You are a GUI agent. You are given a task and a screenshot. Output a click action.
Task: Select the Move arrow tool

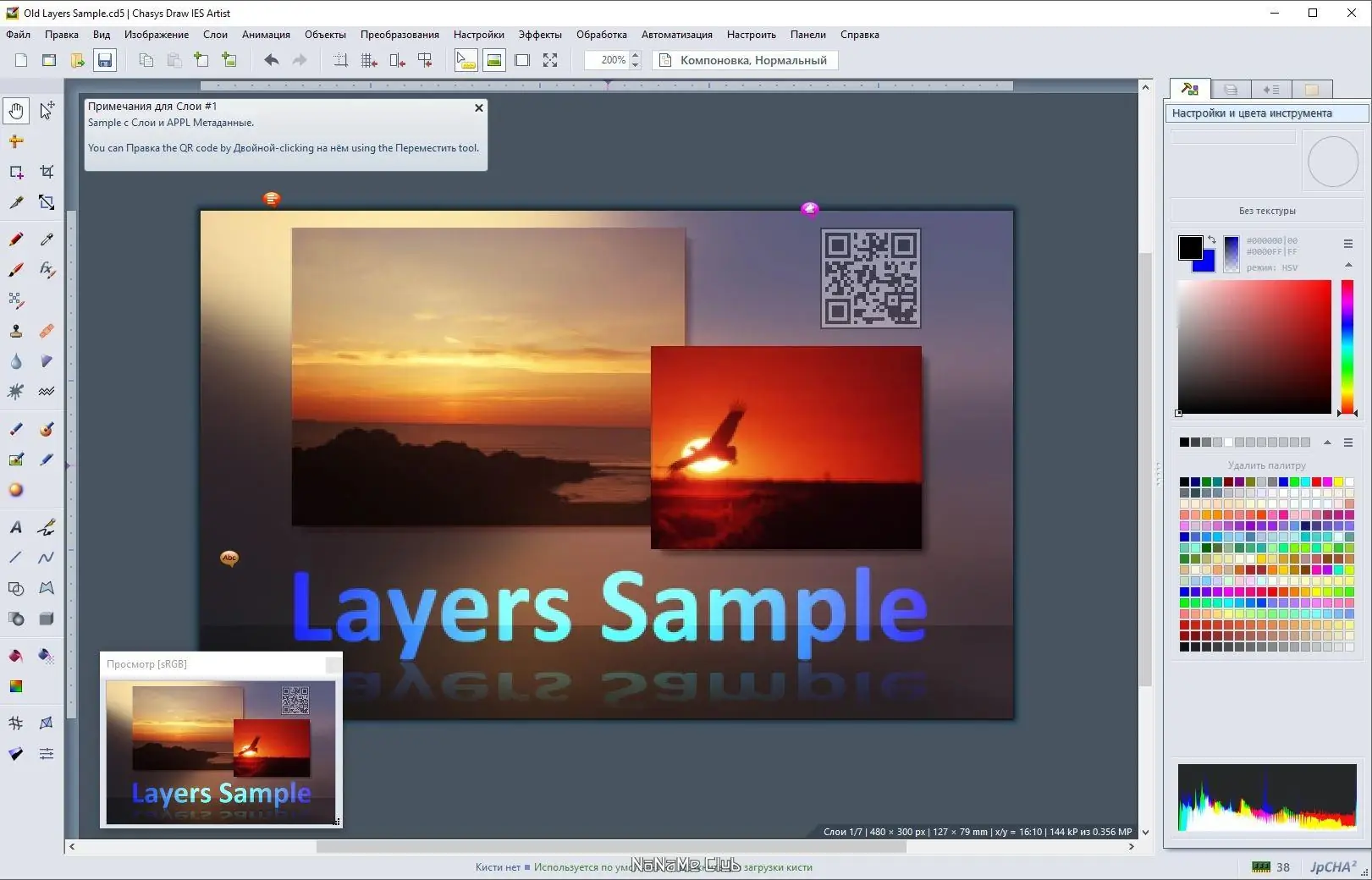47,111
